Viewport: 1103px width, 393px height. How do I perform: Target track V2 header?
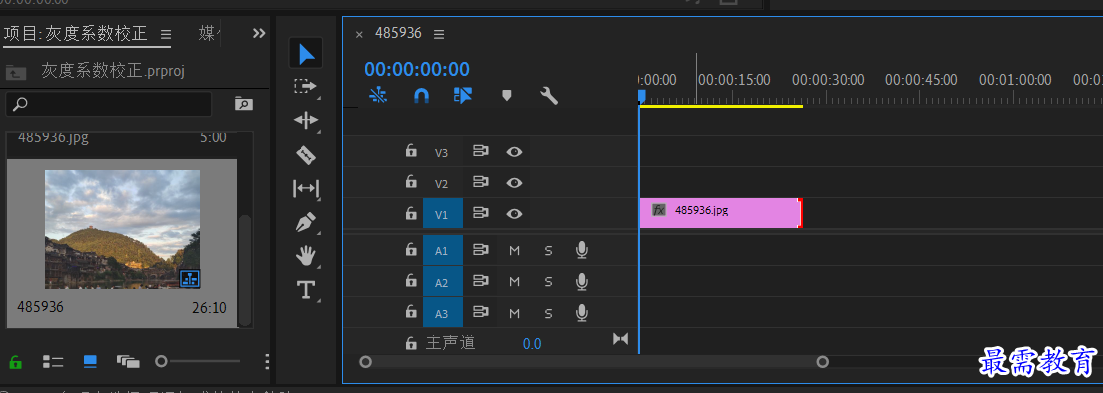click(442, 183)
